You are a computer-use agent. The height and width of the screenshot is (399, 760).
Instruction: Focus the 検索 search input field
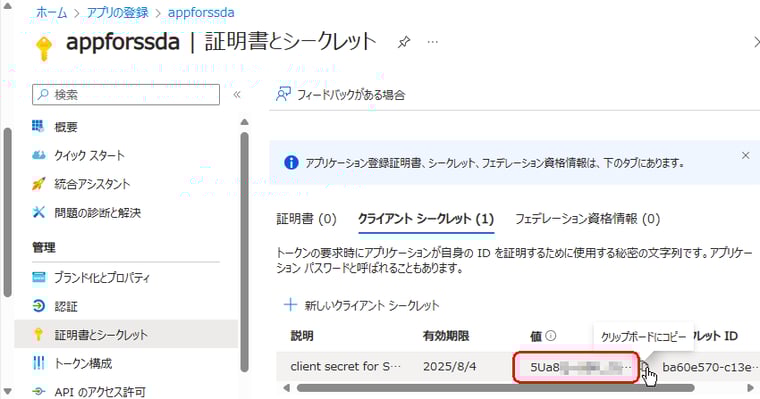pyautogui.click(x=126, y=95)
